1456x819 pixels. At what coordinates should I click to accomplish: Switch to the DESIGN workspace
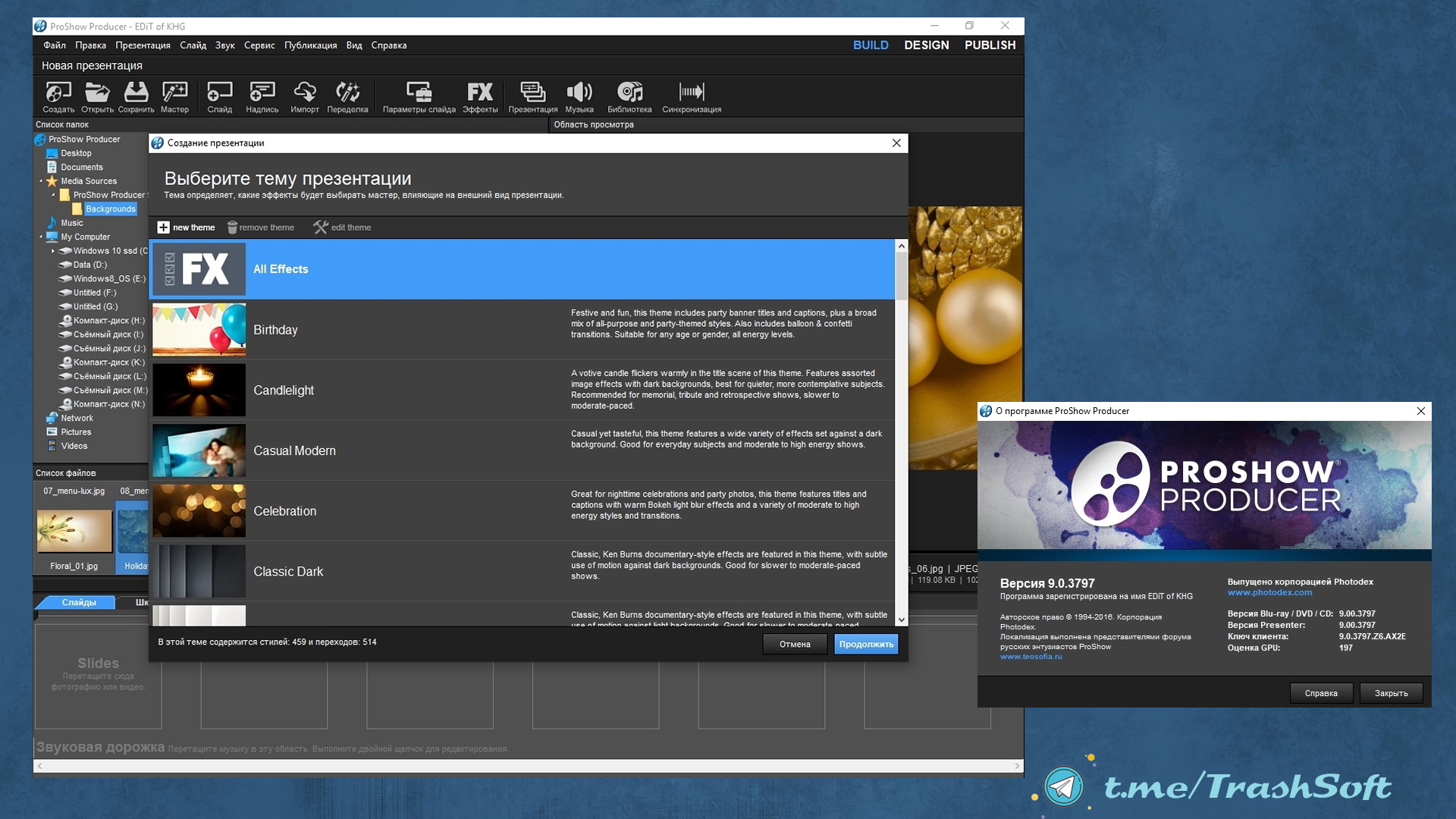coord(926,45)
